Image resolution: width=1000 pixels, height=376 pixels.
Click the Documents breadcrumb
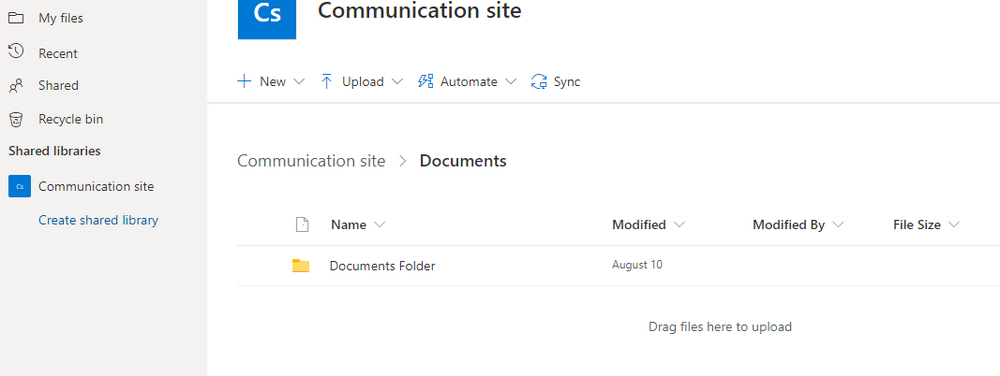463,161
